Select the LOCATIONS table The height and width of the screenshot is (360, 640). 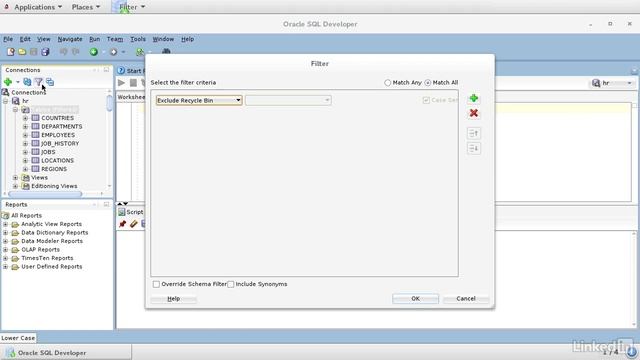58,160
